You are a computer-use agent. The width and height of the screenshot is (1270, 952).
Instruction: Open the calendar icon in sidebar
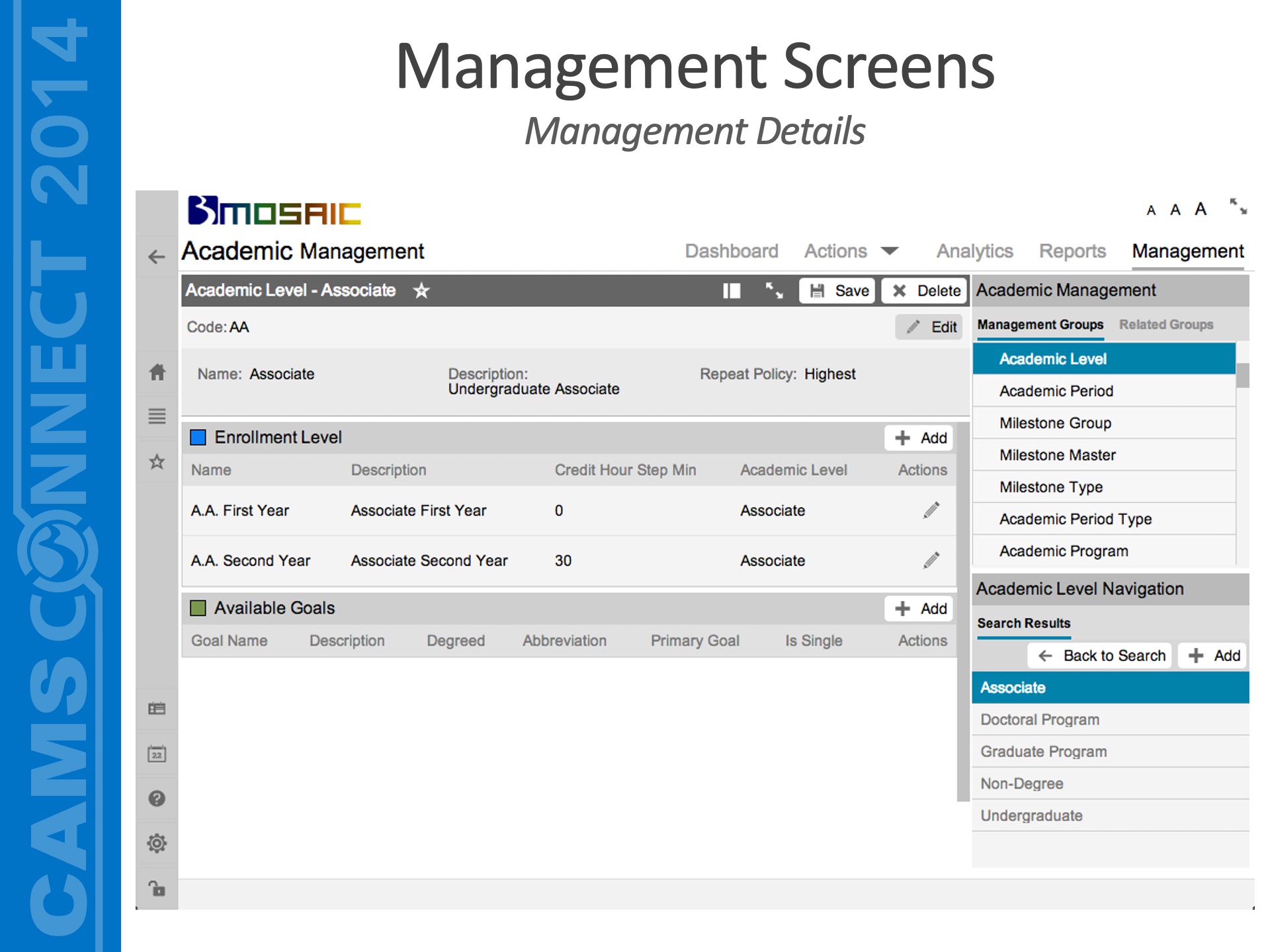[x=157, y=754]
